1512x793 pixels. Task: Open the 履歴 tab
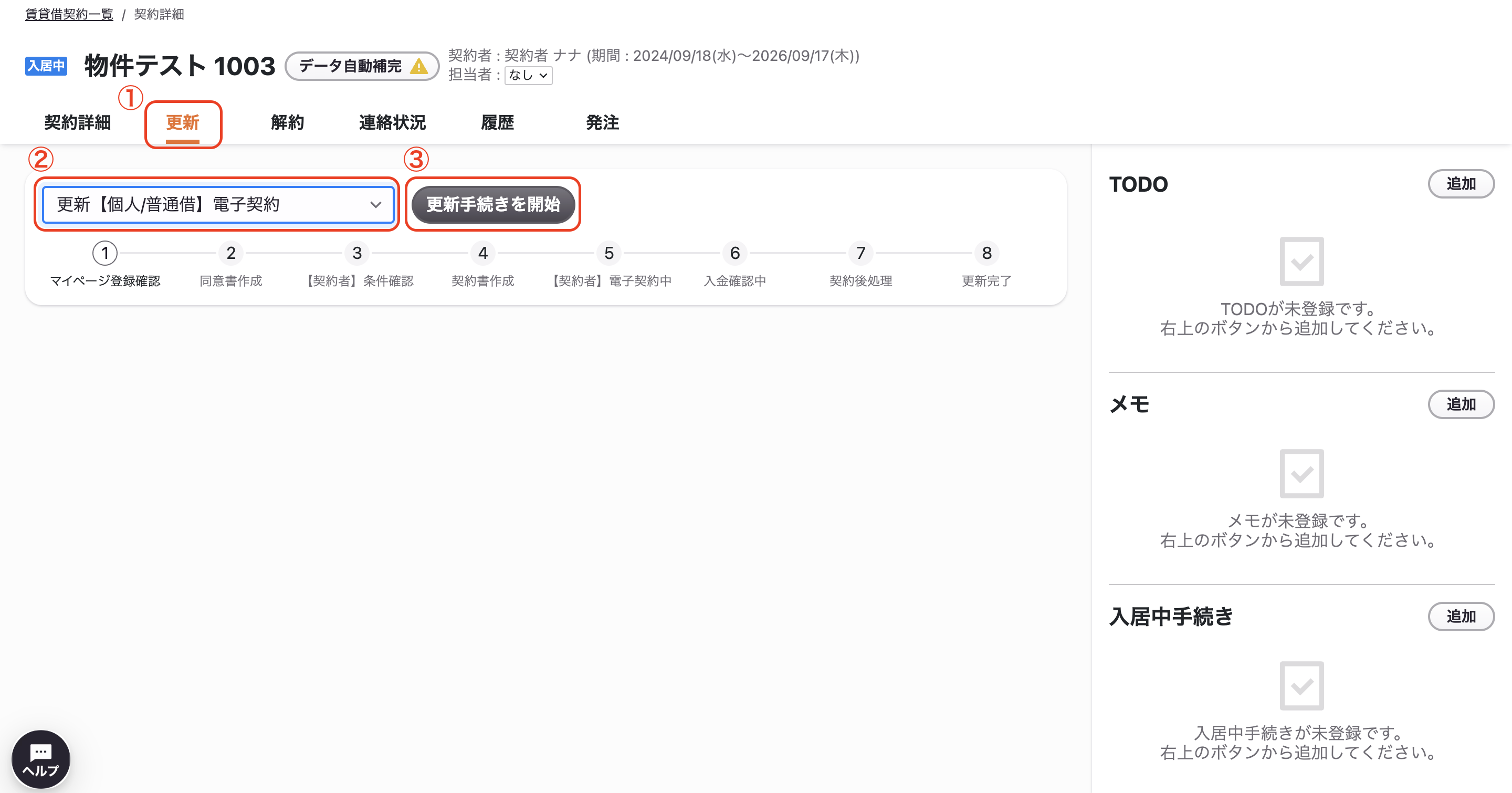click(497, 123)
